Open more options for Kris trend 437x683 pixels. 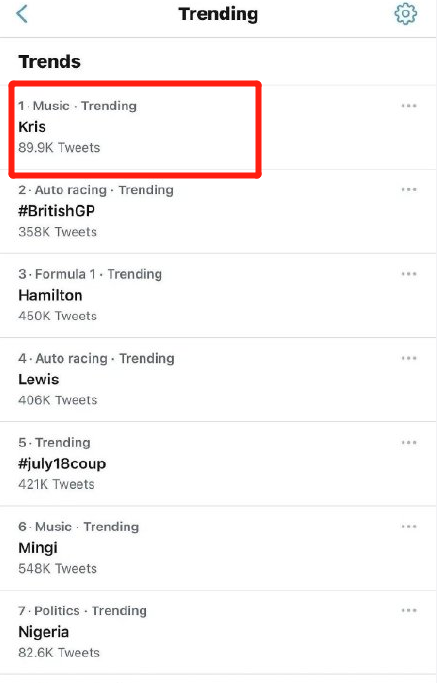(x=409, y=106)
